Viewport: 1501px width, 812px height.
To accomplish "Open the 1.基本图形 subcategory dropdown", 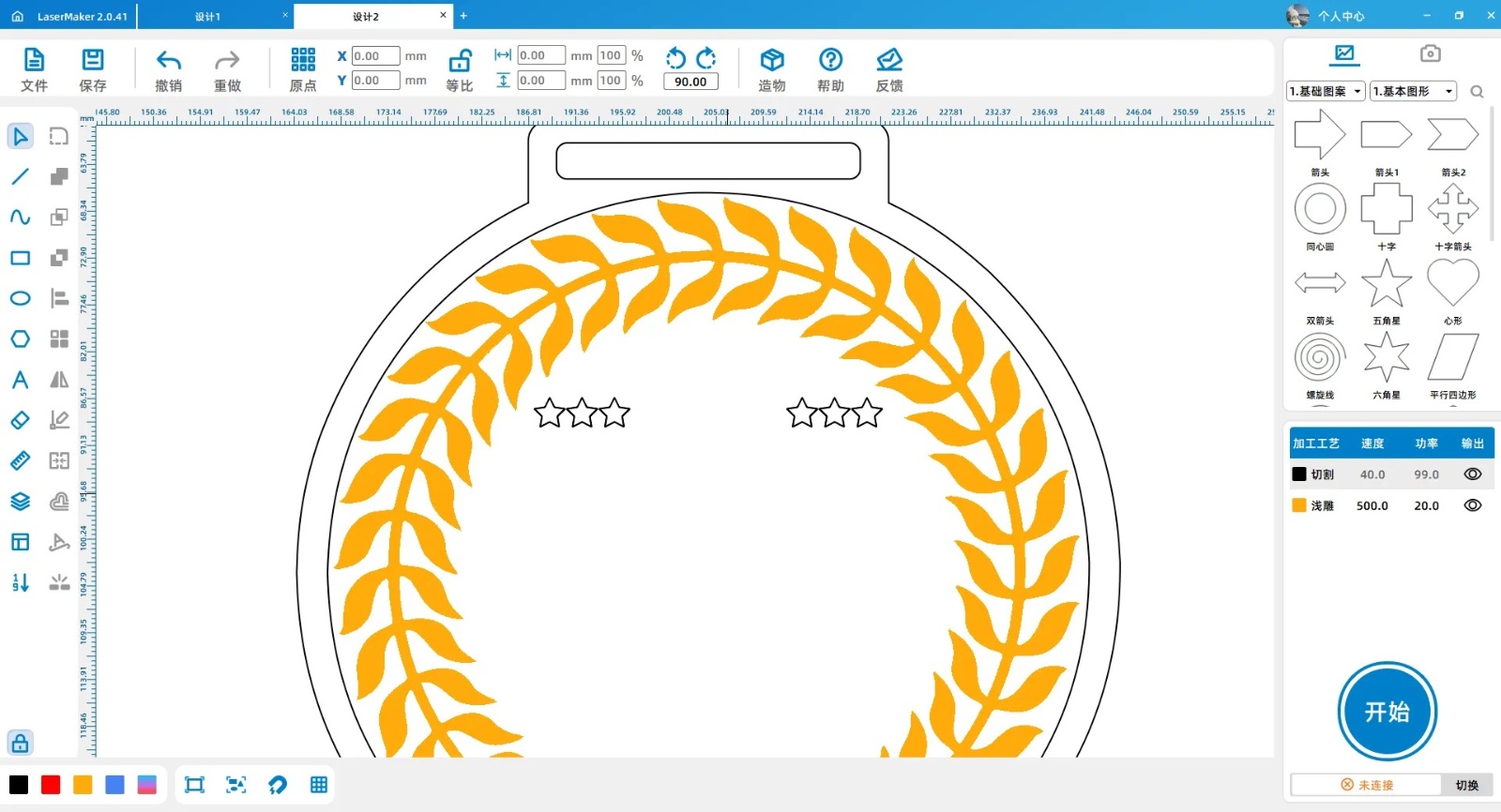I will (1413, 91).
